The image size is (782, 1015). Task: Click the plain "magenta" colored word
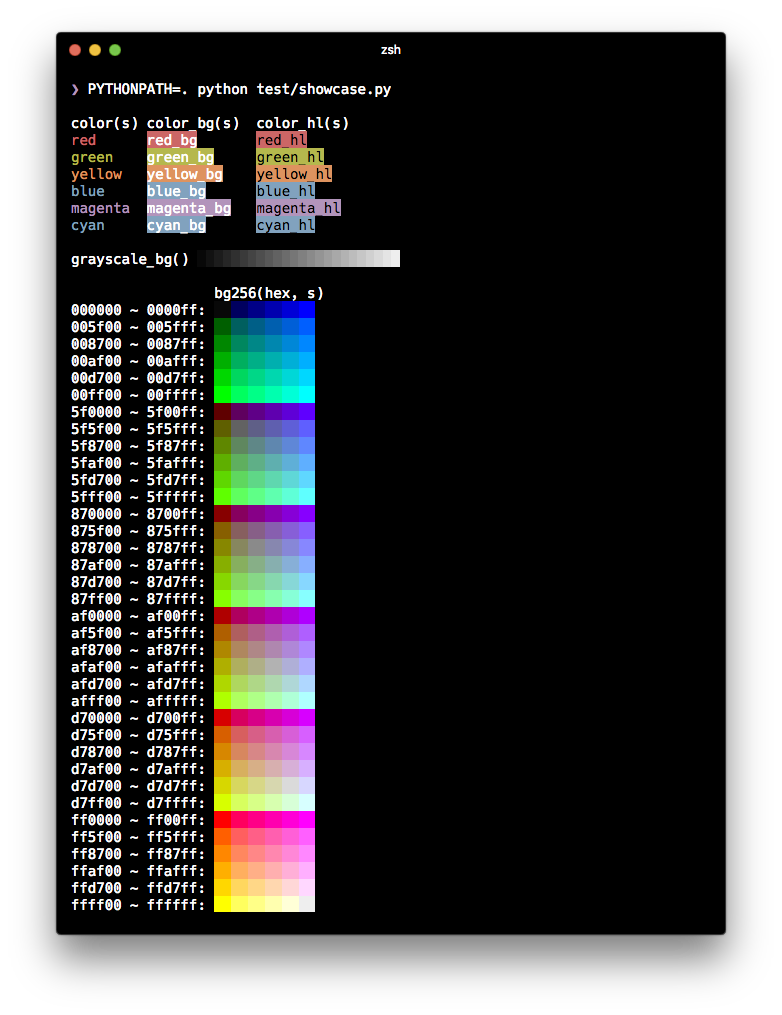tap(100, 208)
